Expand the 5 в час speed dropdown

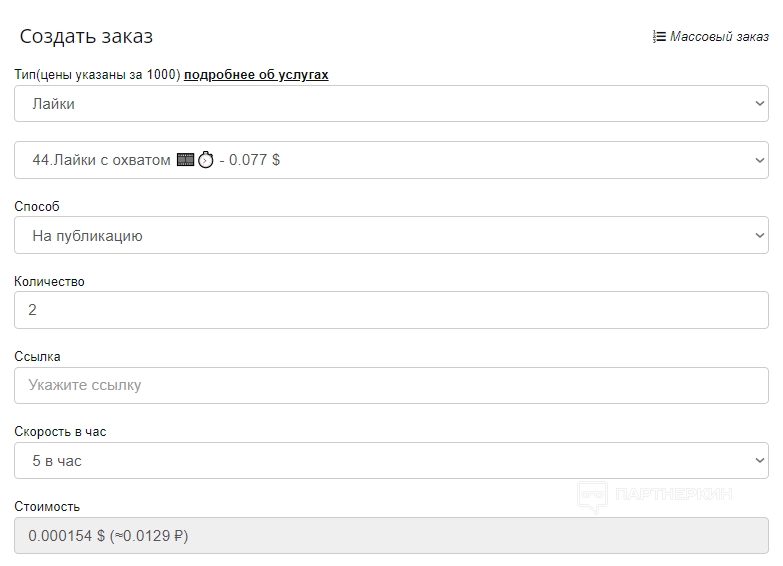pyautogui.click(x=391, y=461)
